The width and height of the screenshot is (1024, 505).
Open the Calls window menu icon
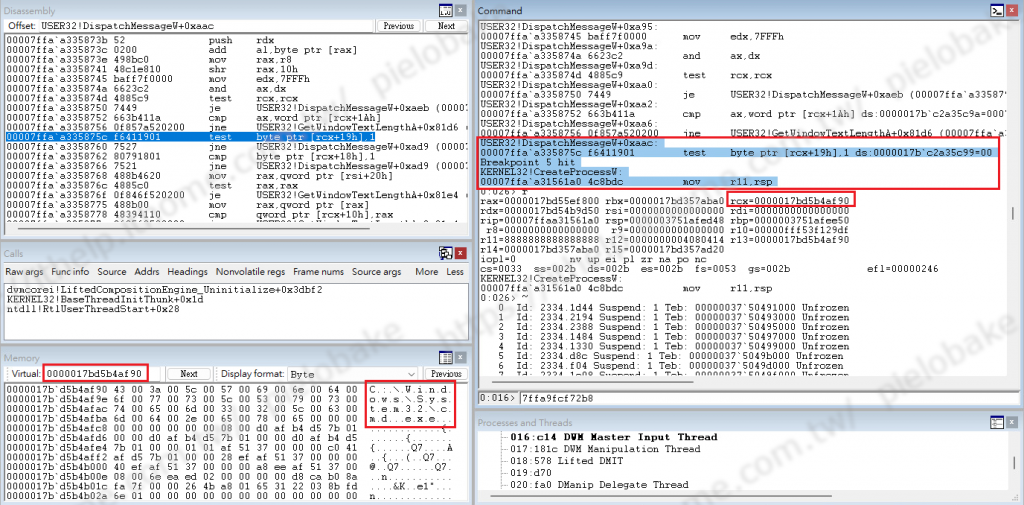(x=446, y=253)
